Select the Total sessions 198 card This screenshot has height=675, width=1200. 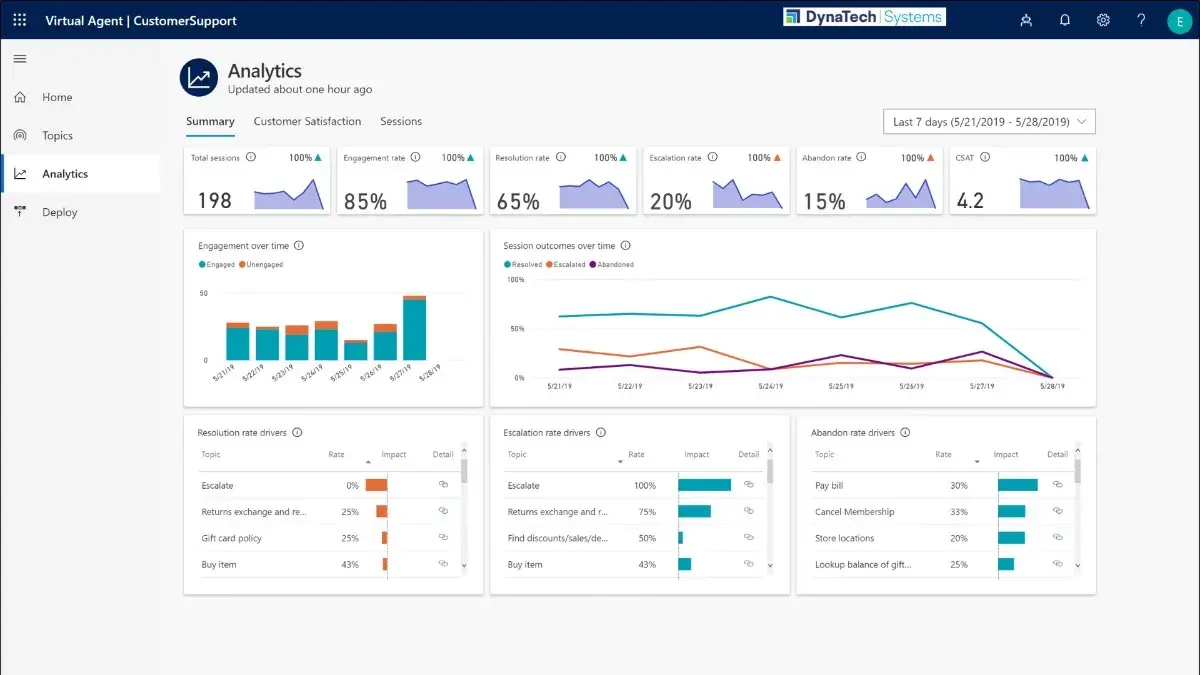pos(258,180)
